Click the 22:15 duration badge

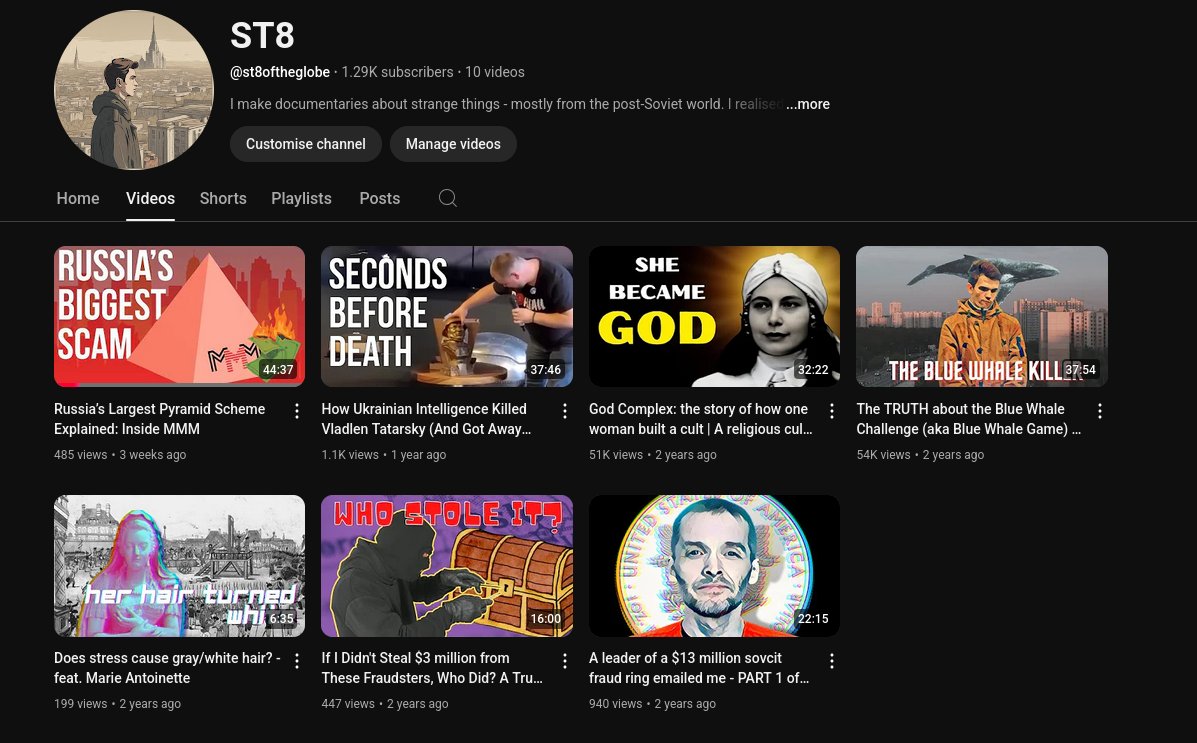[x=813, y=619]
